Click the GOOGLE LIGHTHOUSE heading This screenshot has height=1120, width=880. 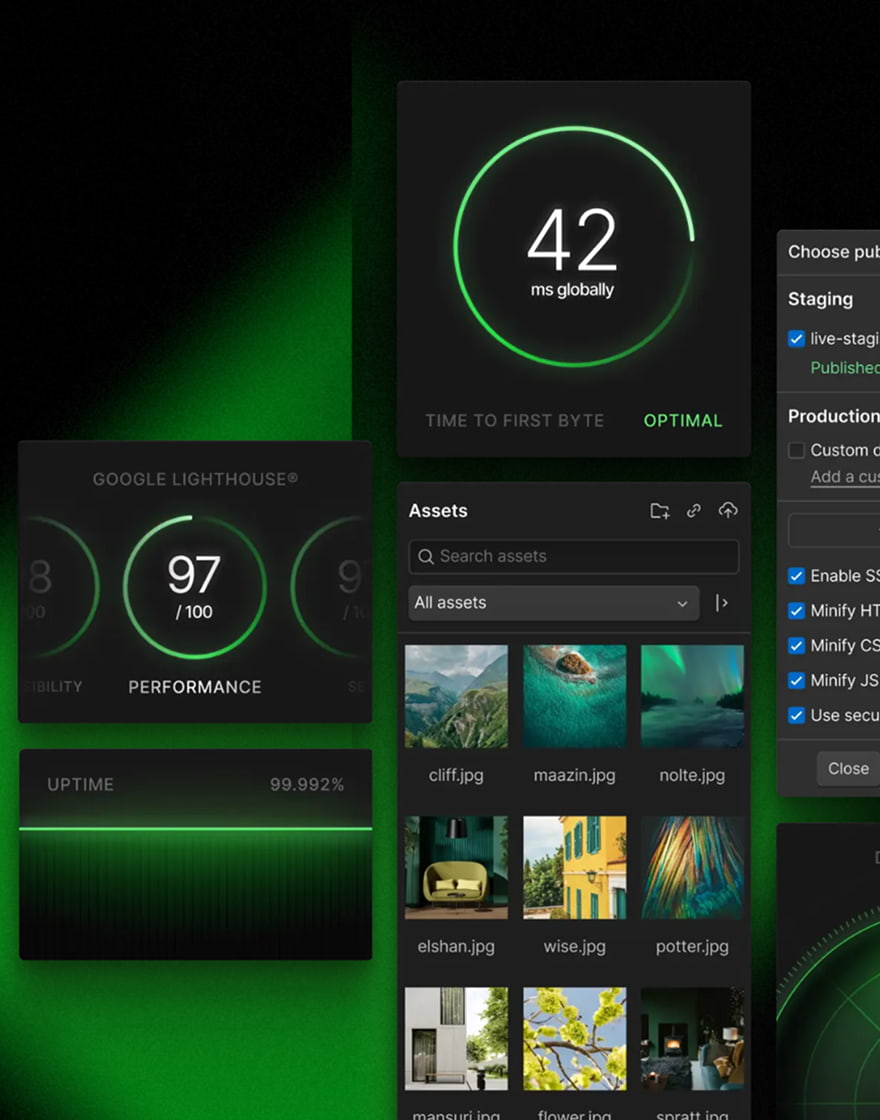(195, 479)
